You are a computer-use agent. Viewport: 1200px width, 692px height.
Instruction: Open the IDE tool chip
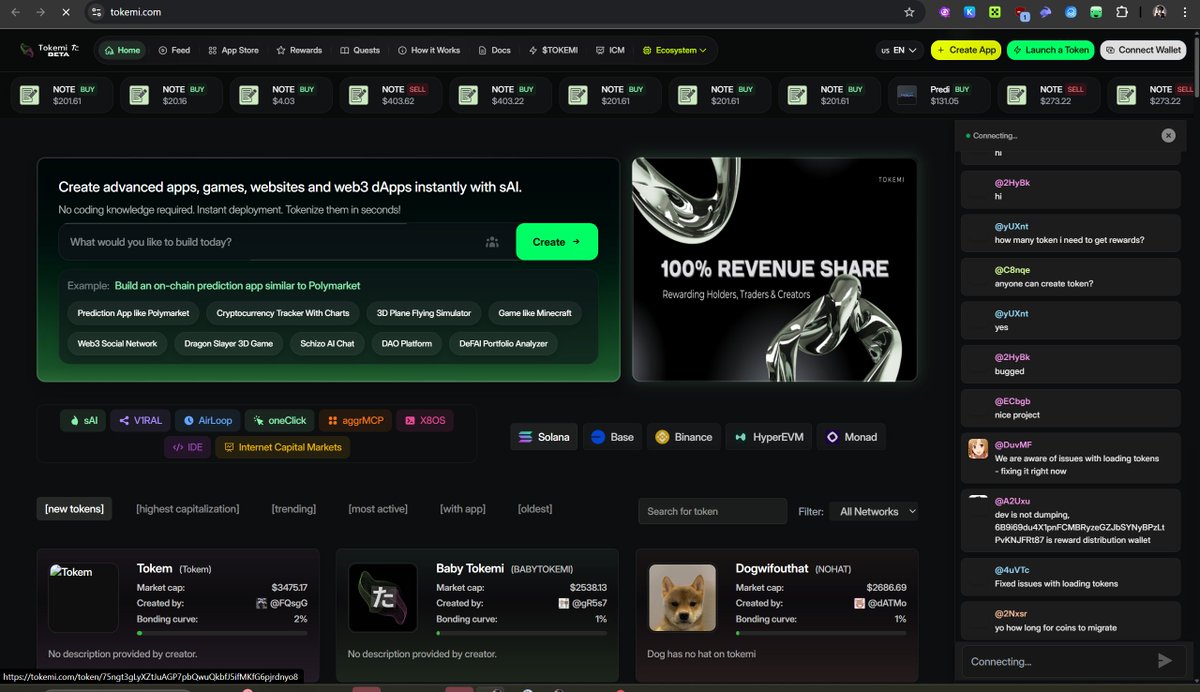(187, 447)
